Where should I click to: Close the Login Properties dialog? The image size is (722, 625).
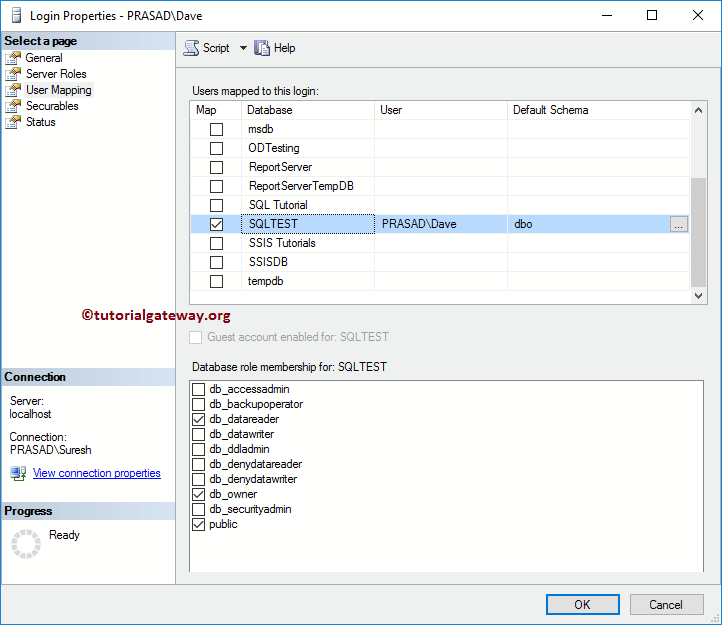[698, 15]
